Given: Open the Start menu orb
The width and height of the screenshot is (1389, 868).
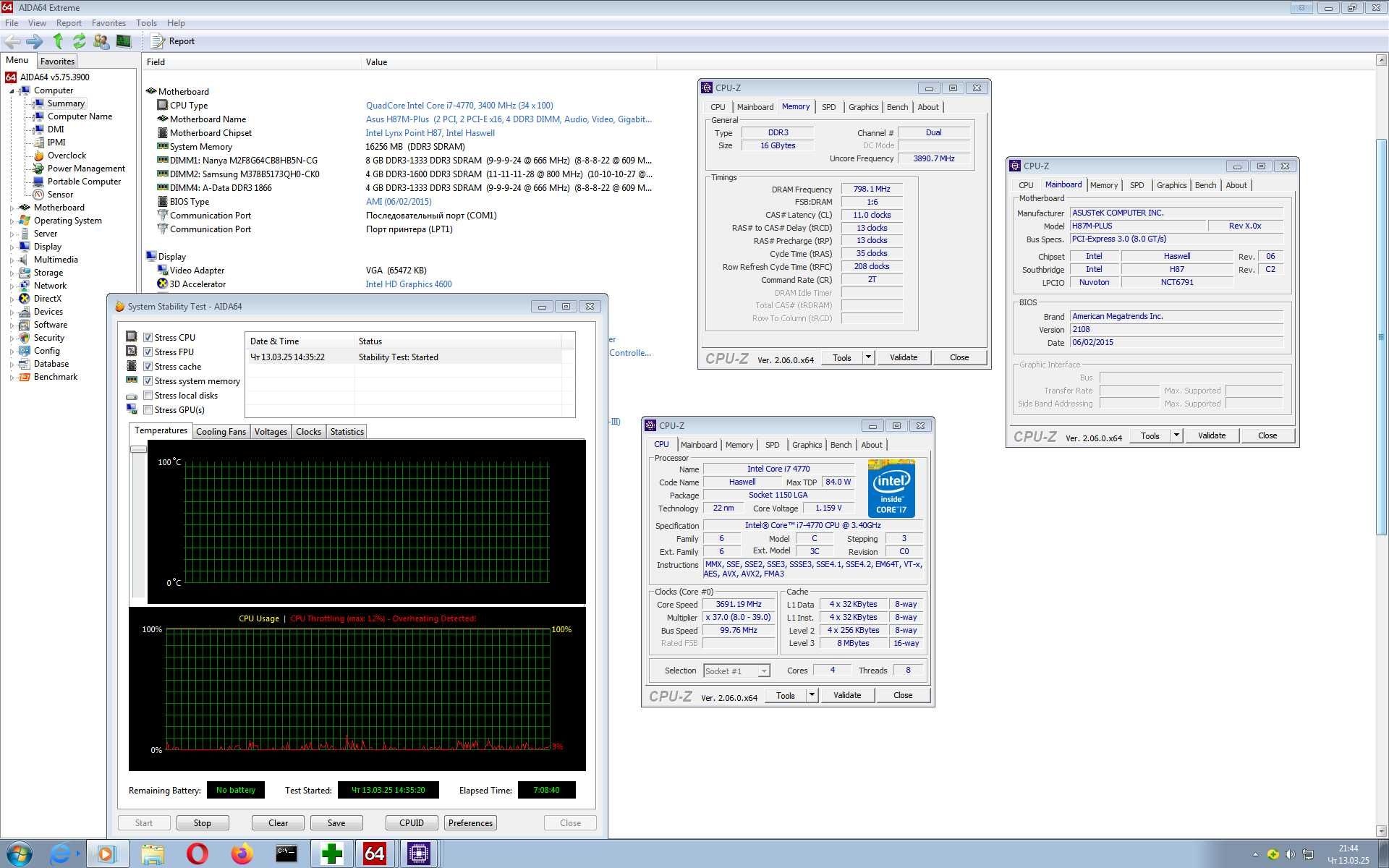Looking at the screenshot, I should 19,854.
